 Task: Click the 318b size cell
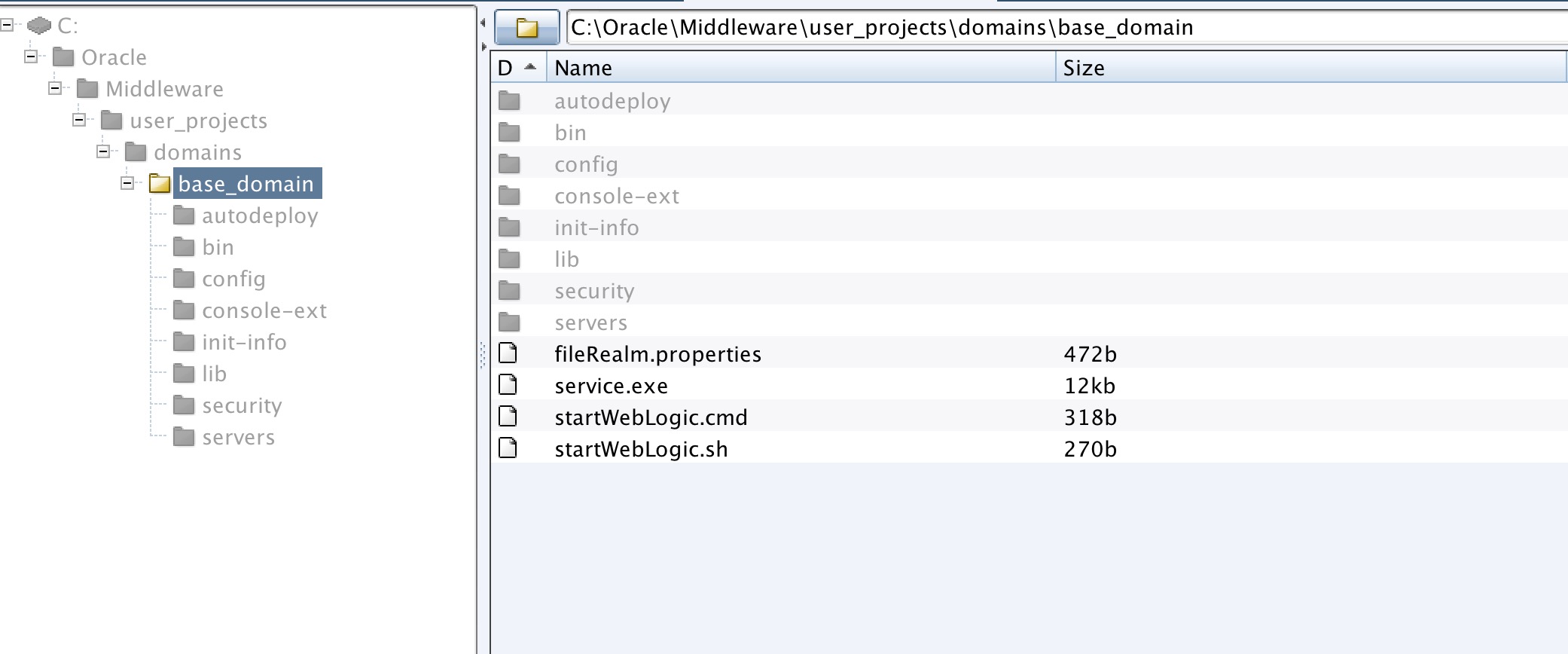[x=1090, y=417]
